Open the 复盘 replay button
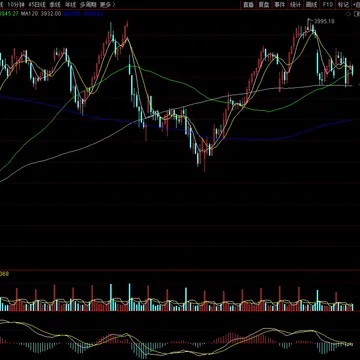Image resolution: width=360 pixels, height=360 pixels. (264, 4)
